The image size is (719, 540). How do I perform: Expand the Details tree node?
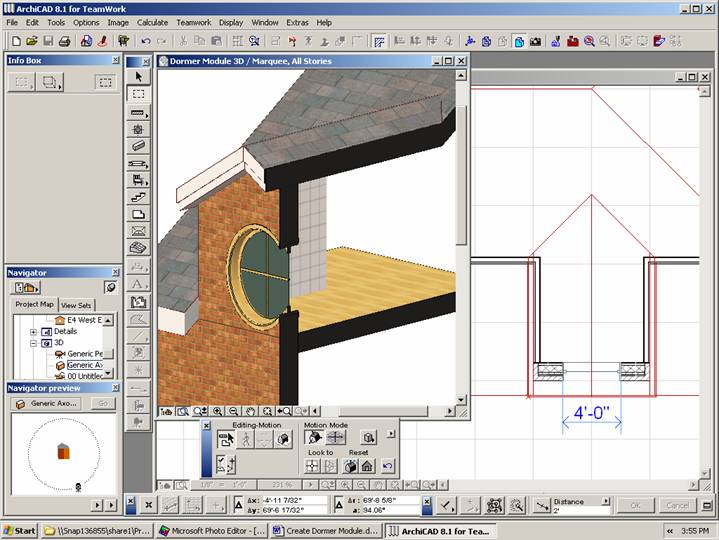(x=33, y=331)
